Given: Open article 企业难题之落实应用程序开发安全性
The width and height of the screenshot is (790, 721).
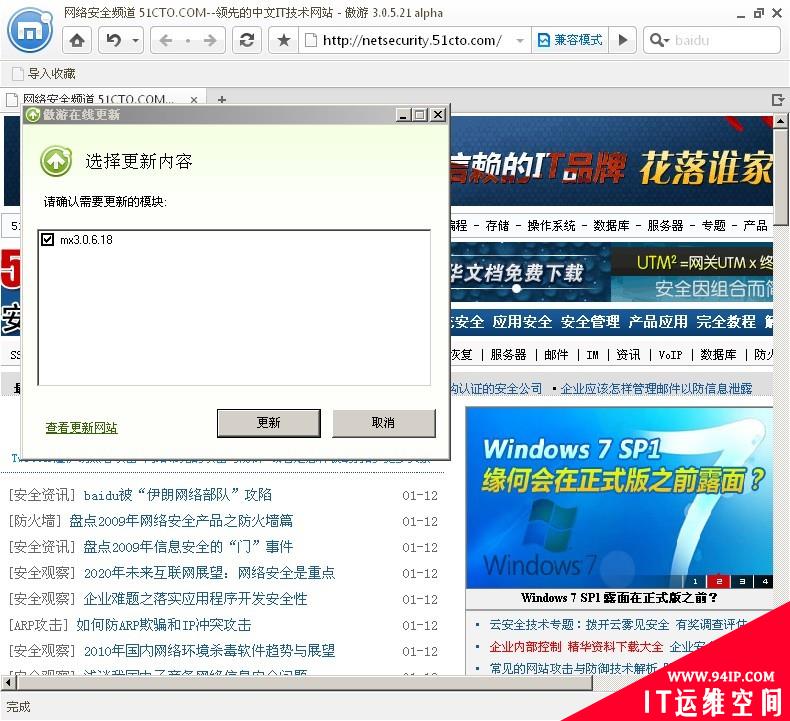Looking at the screenshot, I should [x=195, y=599].
